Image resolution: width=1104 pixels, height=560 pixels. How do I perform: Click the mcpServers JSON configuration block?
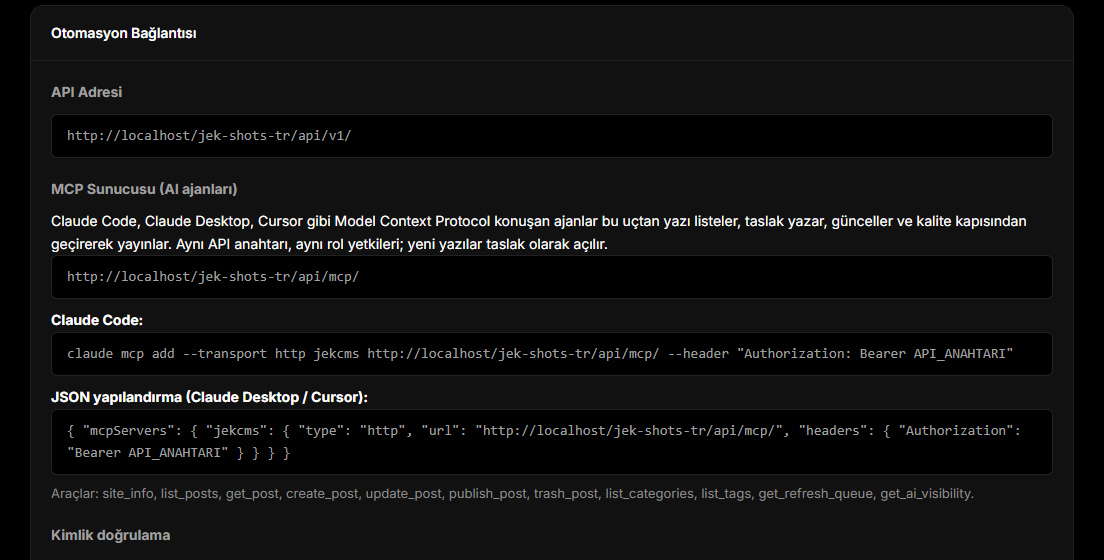coord(551,442)
